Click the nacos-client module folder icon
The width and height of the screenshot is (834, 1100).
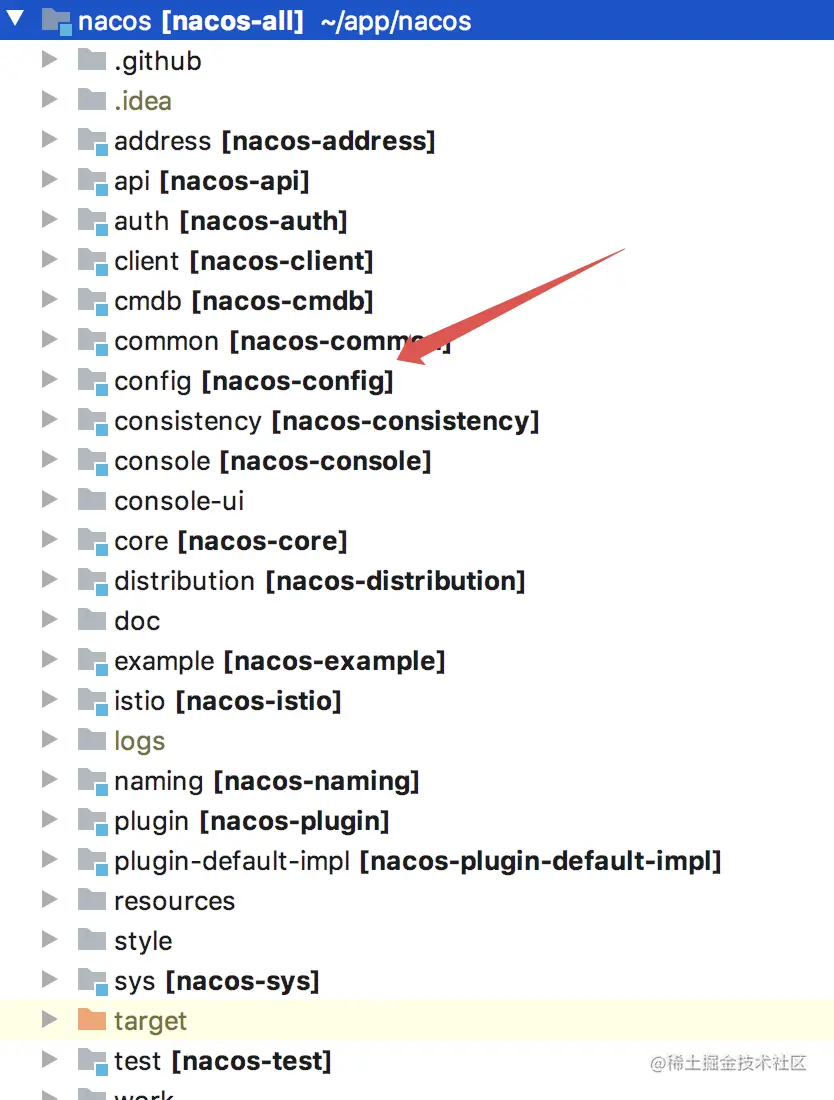pos(91,261)
